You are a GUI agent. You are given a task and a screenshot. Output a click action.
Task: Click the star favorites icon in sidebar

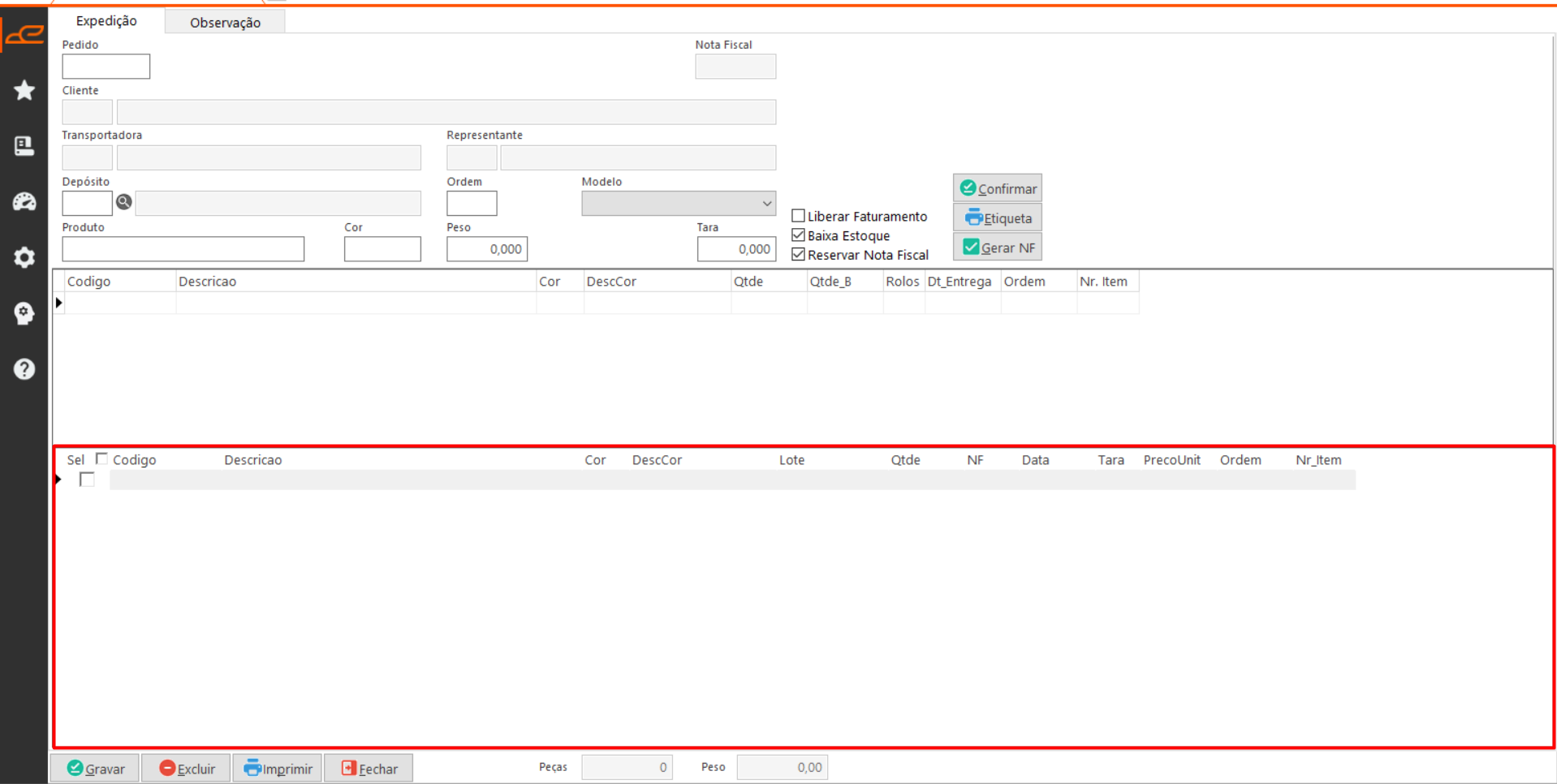(24, 90)
